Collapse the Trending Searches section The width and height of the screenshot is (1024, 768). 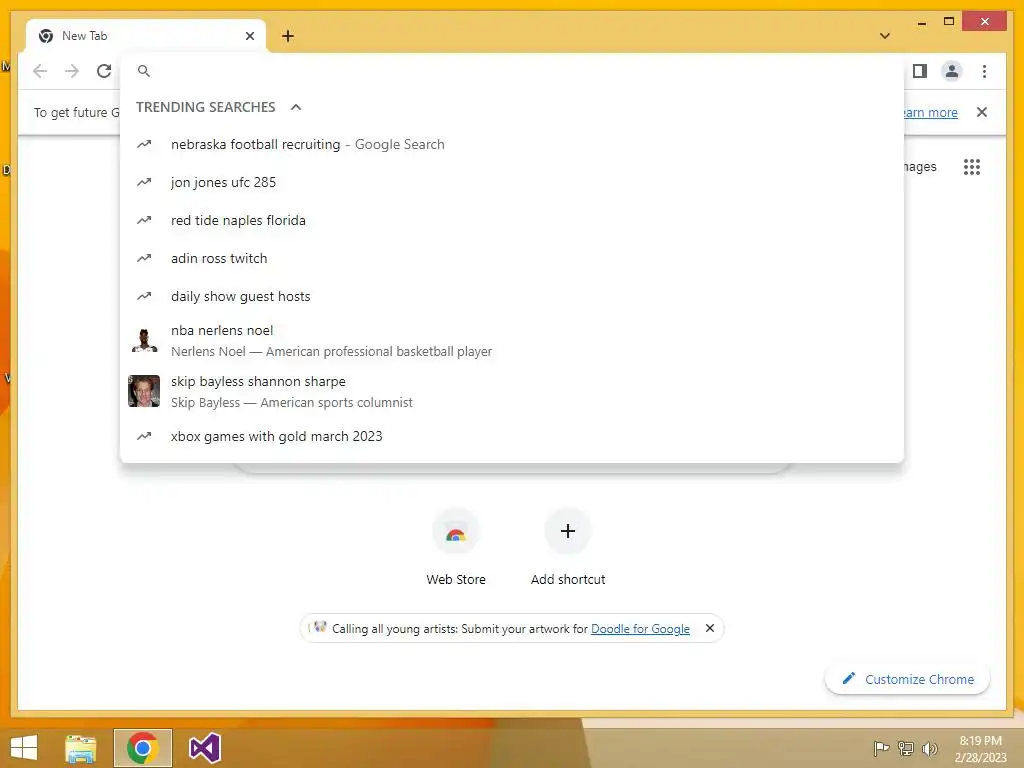[296, 107]
